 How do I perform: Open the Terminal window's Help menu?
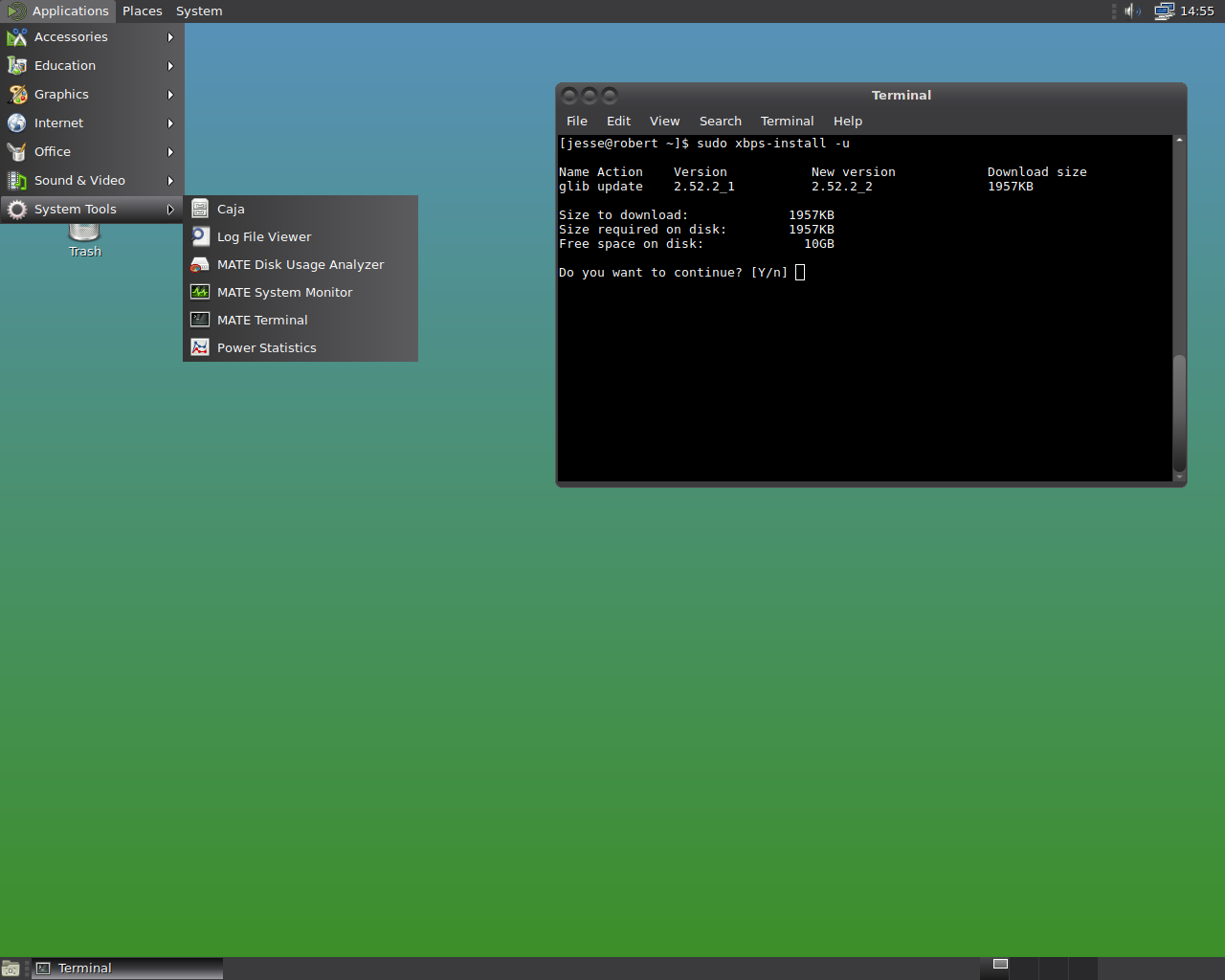pos(848,121)
